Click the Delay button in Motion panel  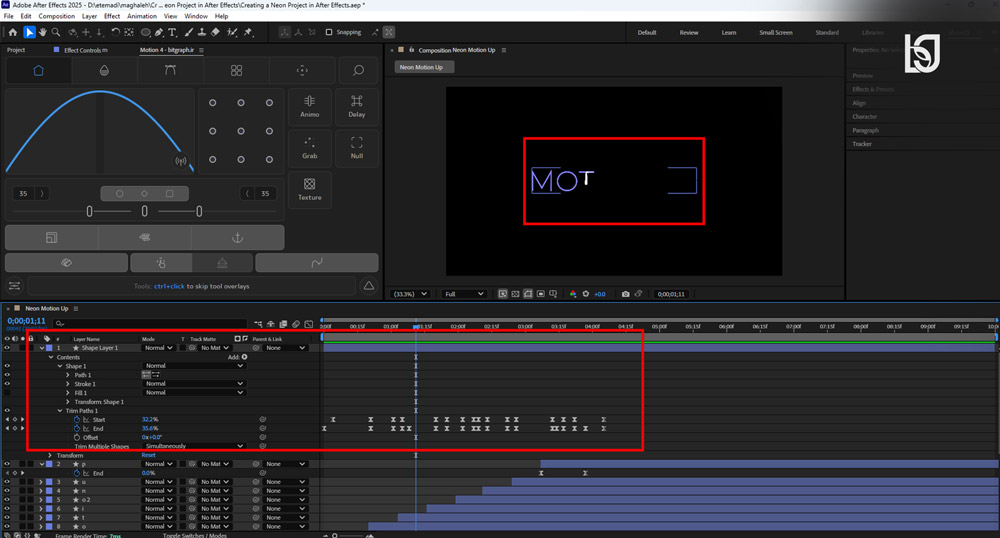pyautogui.click(x=357, y=106)
